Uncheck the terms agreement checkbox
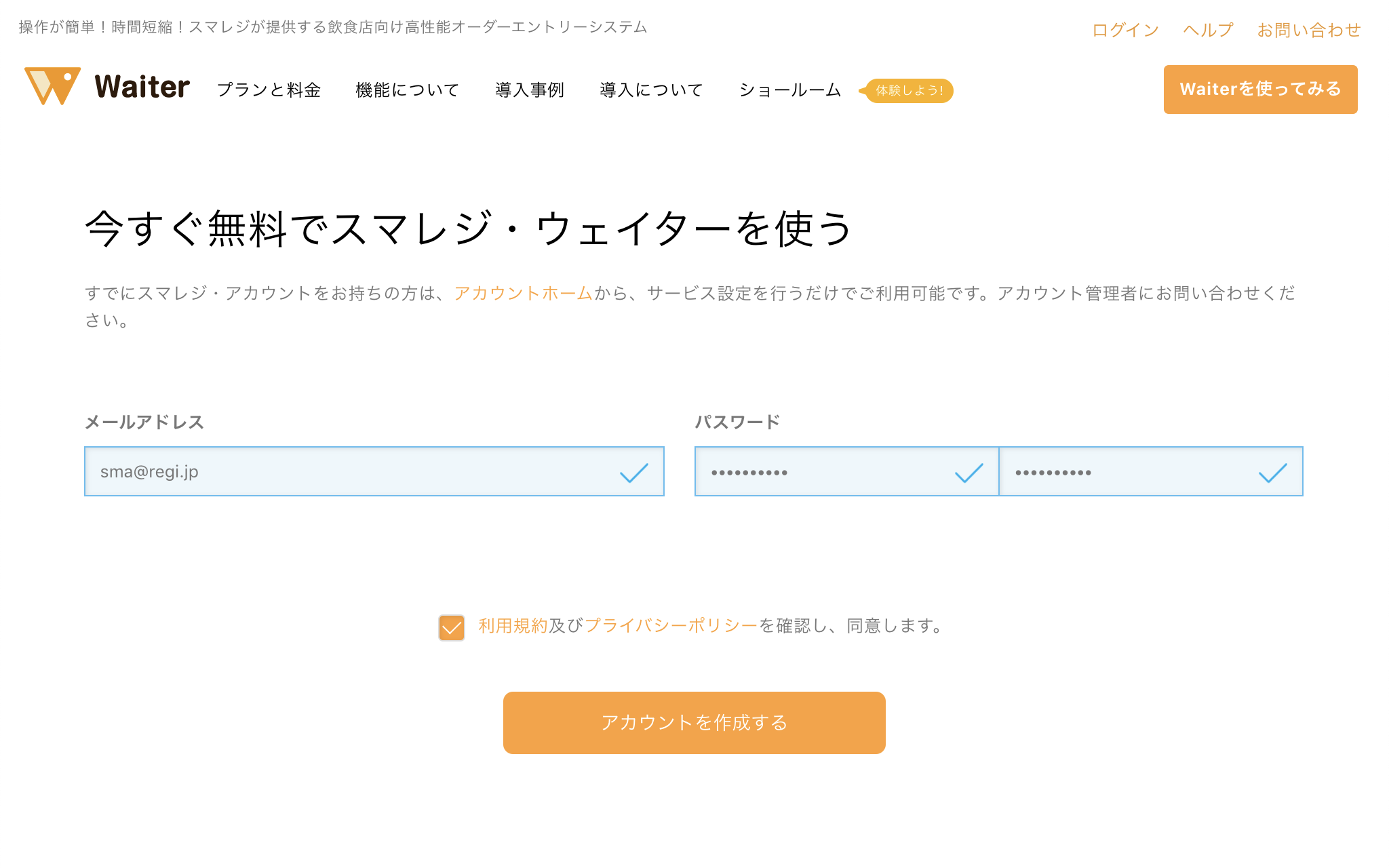The height and width of the screenshot is (868, 1389). [x=452, y=627]
